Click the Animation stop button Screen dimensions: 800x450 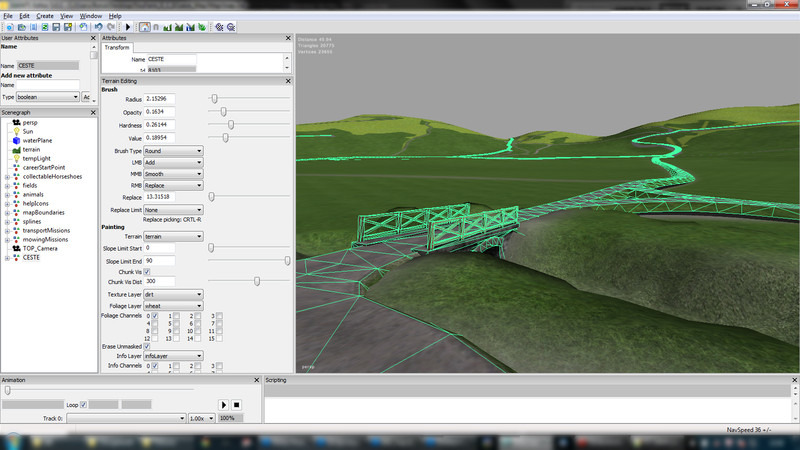pos(236,405)
